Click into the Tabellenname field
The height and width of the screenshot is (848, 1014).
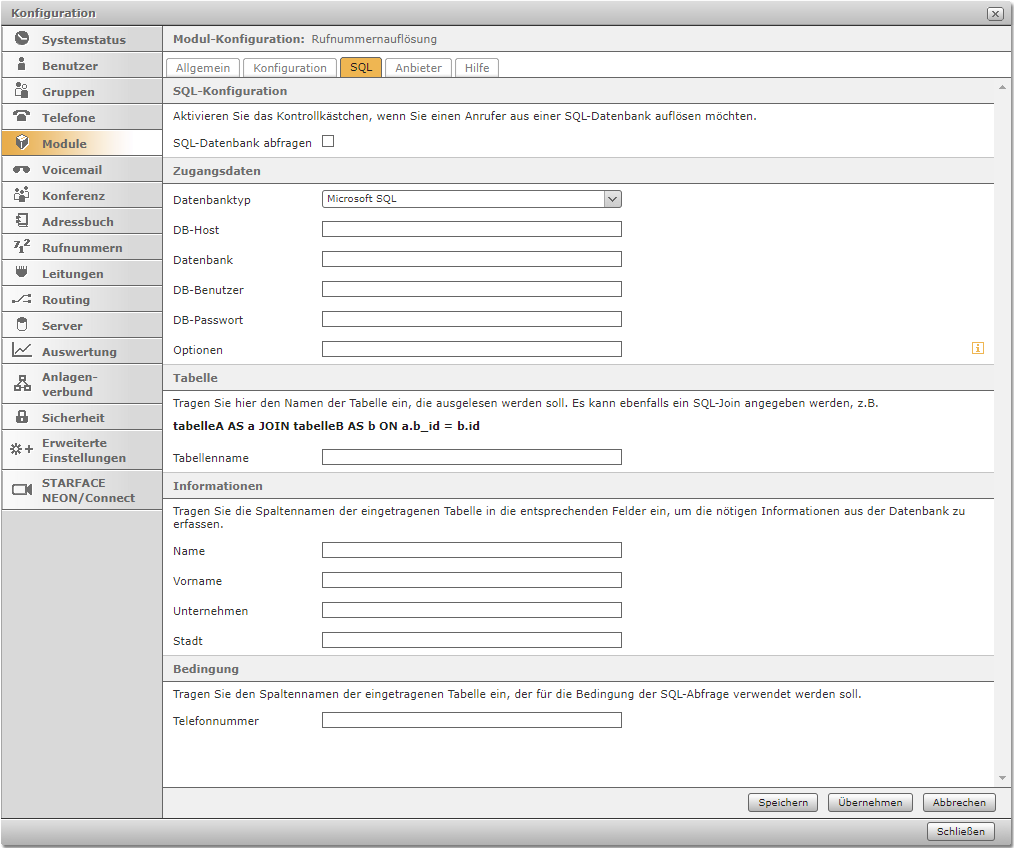point(471,457)
